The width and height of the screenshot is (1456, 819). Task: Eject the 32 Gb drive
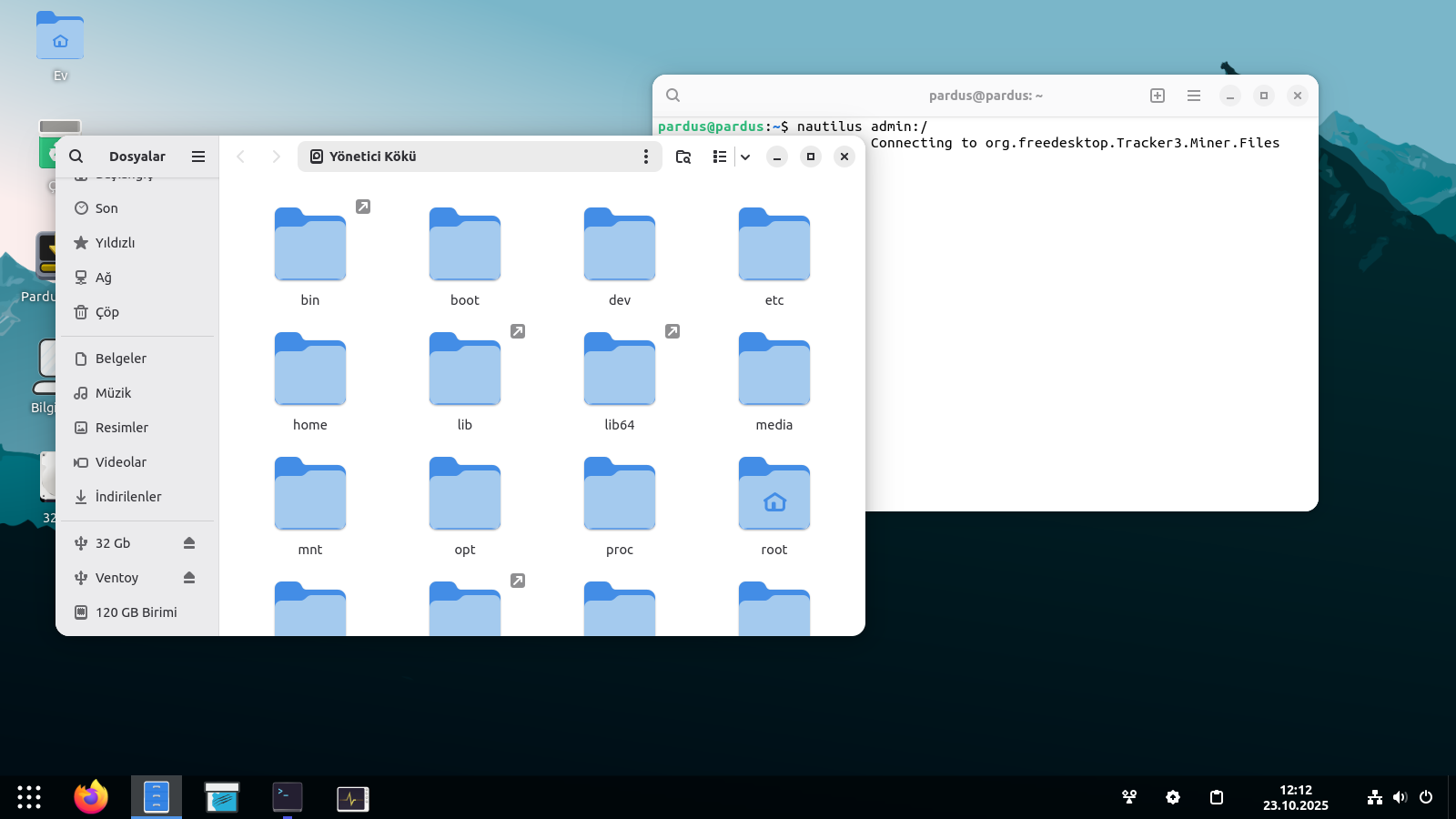[189, 543]
